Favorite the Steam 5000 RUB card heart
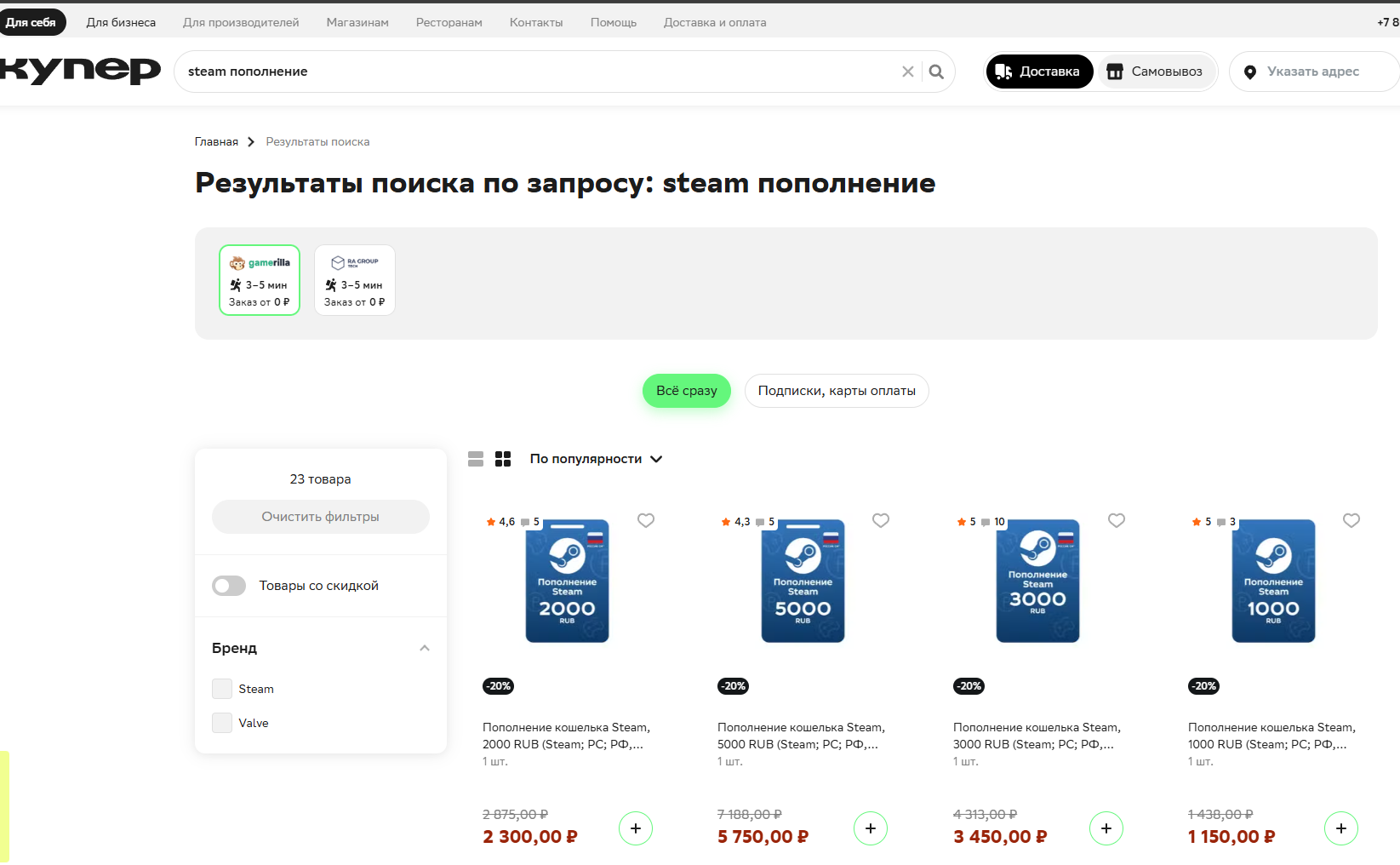Viewport: 1400px width, 865px height. [881, 520]
